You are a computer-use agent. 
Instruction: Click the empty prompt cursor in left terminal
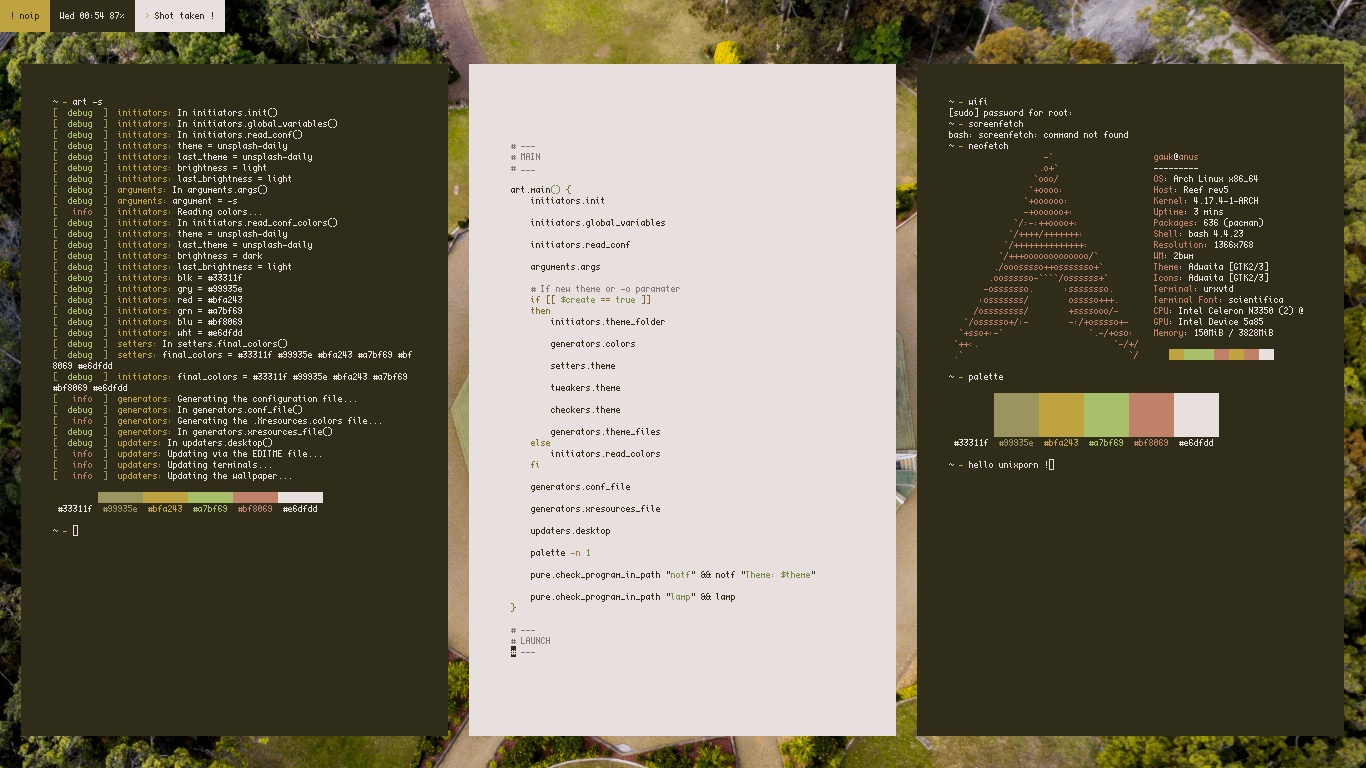[75, 531]
